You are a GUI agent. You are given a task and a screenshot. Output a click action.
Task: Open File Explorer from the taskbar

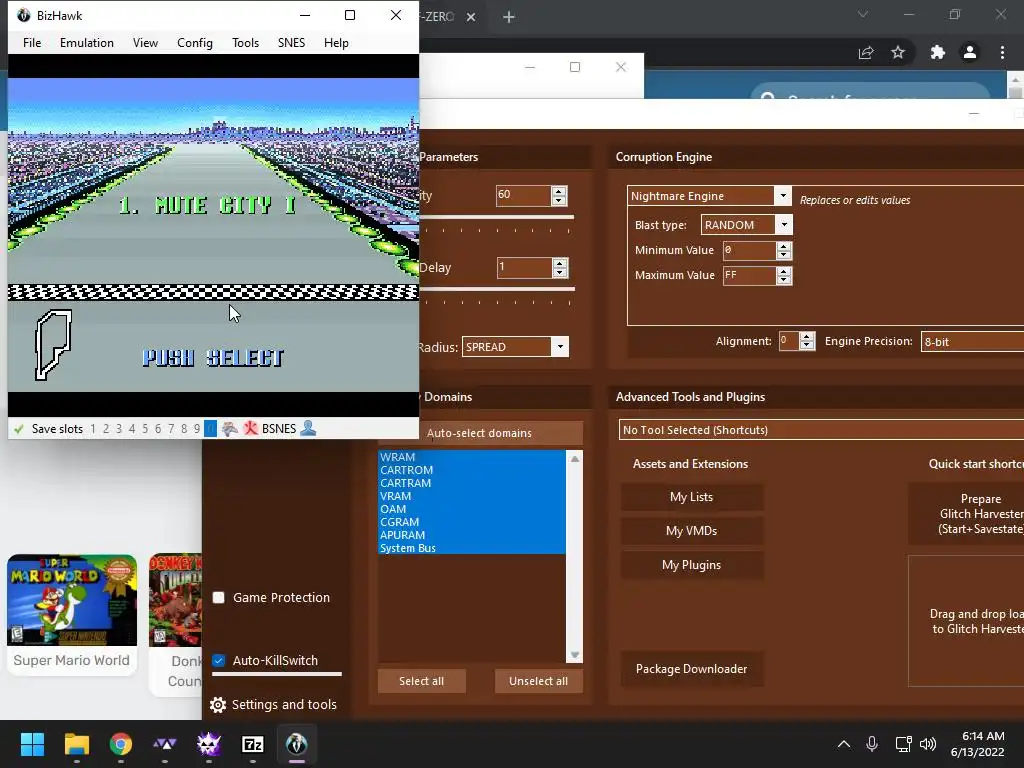click(x=76, y=744)
